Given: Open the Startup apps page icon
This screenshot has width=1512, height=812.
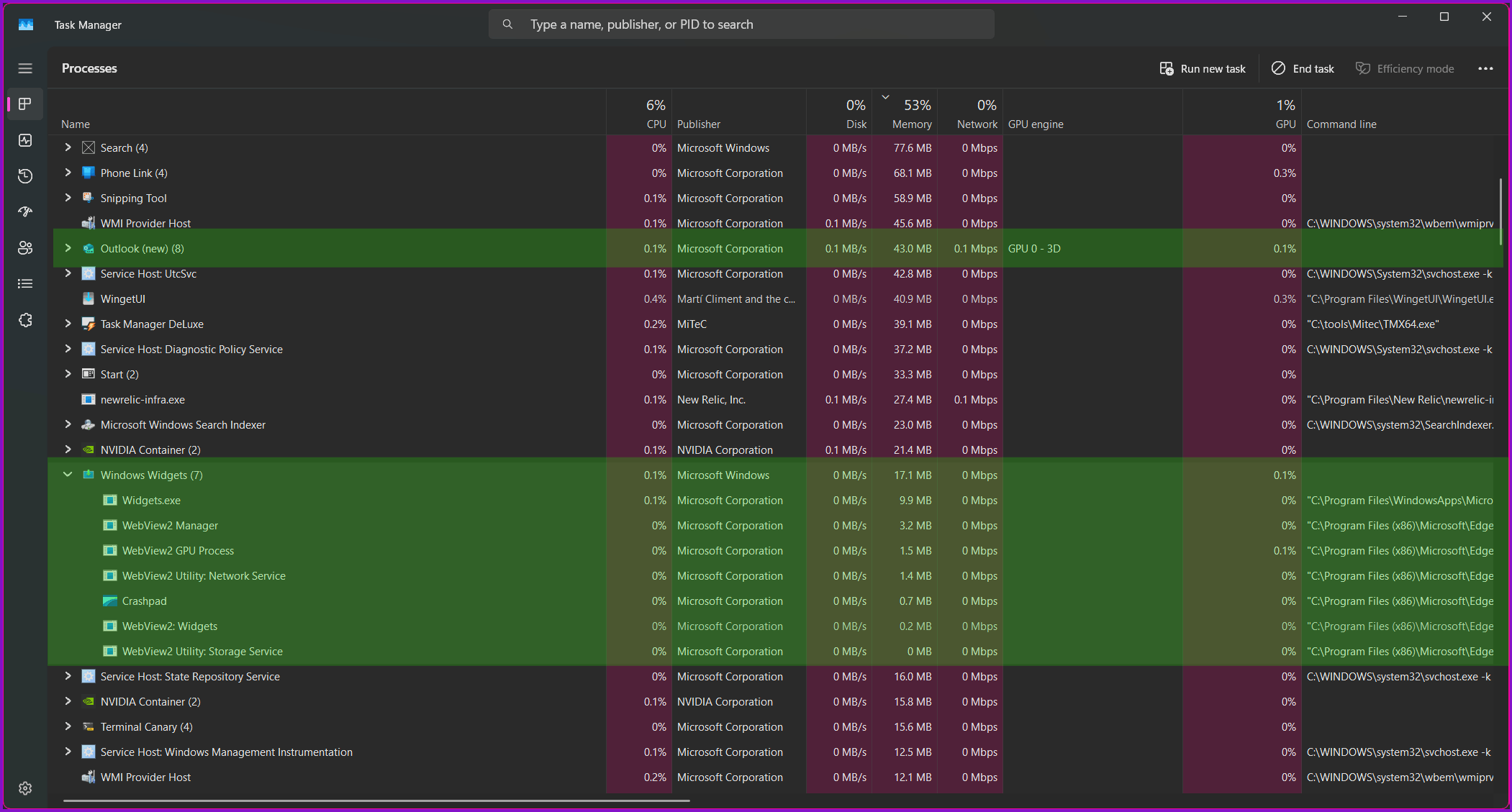Looking at the screenshot, I should [x=25, y=211].
